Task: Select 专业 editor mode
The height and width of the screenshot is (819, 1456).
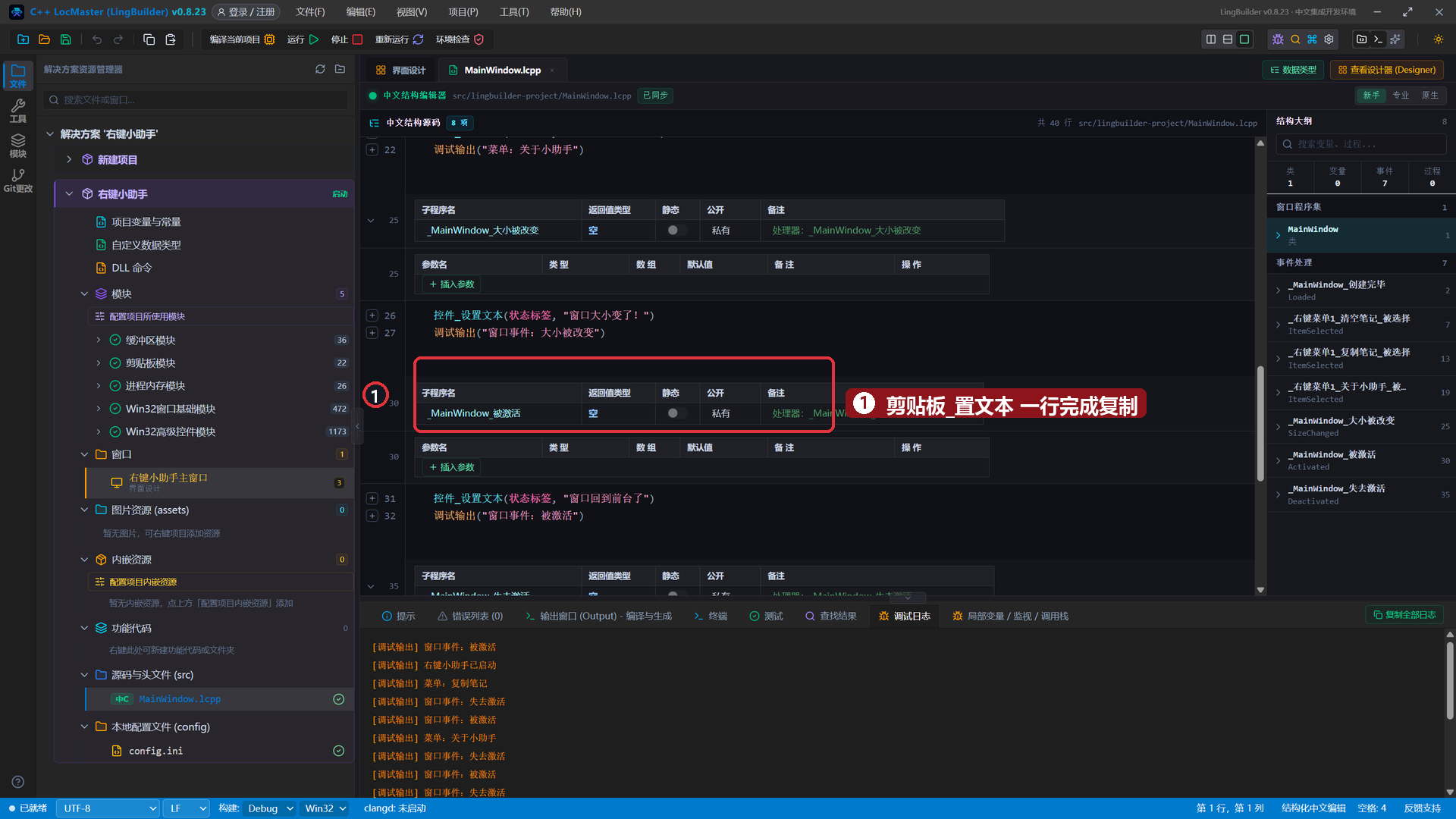Action: (1401, 96)
